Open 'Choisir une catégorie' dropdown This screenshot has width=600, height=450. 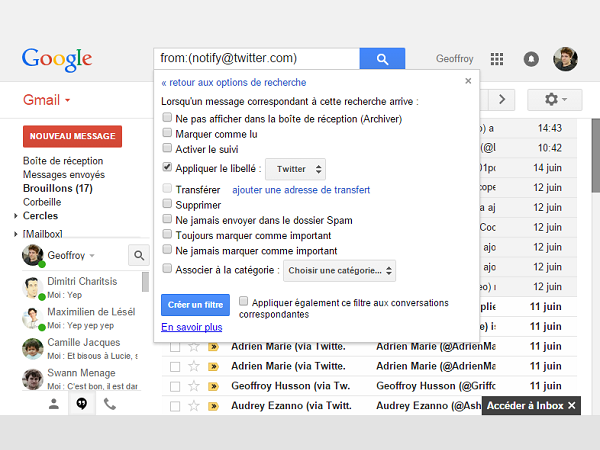339,271
